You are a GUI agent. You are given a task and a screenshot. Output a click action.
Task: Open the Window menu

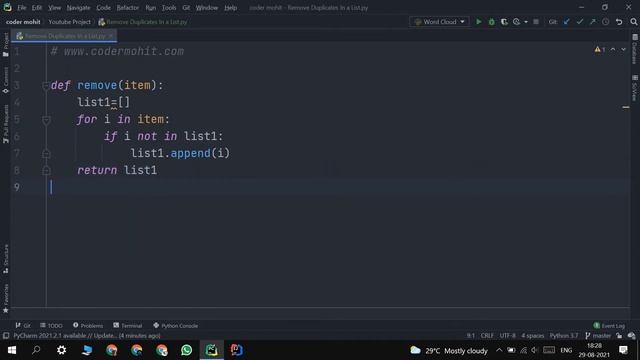click(x=207, y=7)
